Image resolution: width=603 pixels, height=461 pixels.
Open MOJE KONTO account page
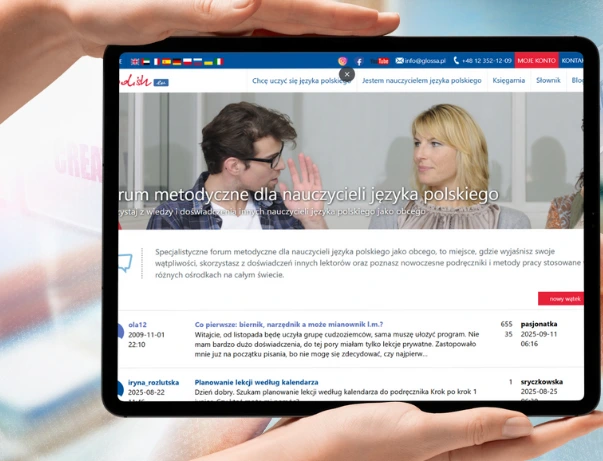(536, 61)
